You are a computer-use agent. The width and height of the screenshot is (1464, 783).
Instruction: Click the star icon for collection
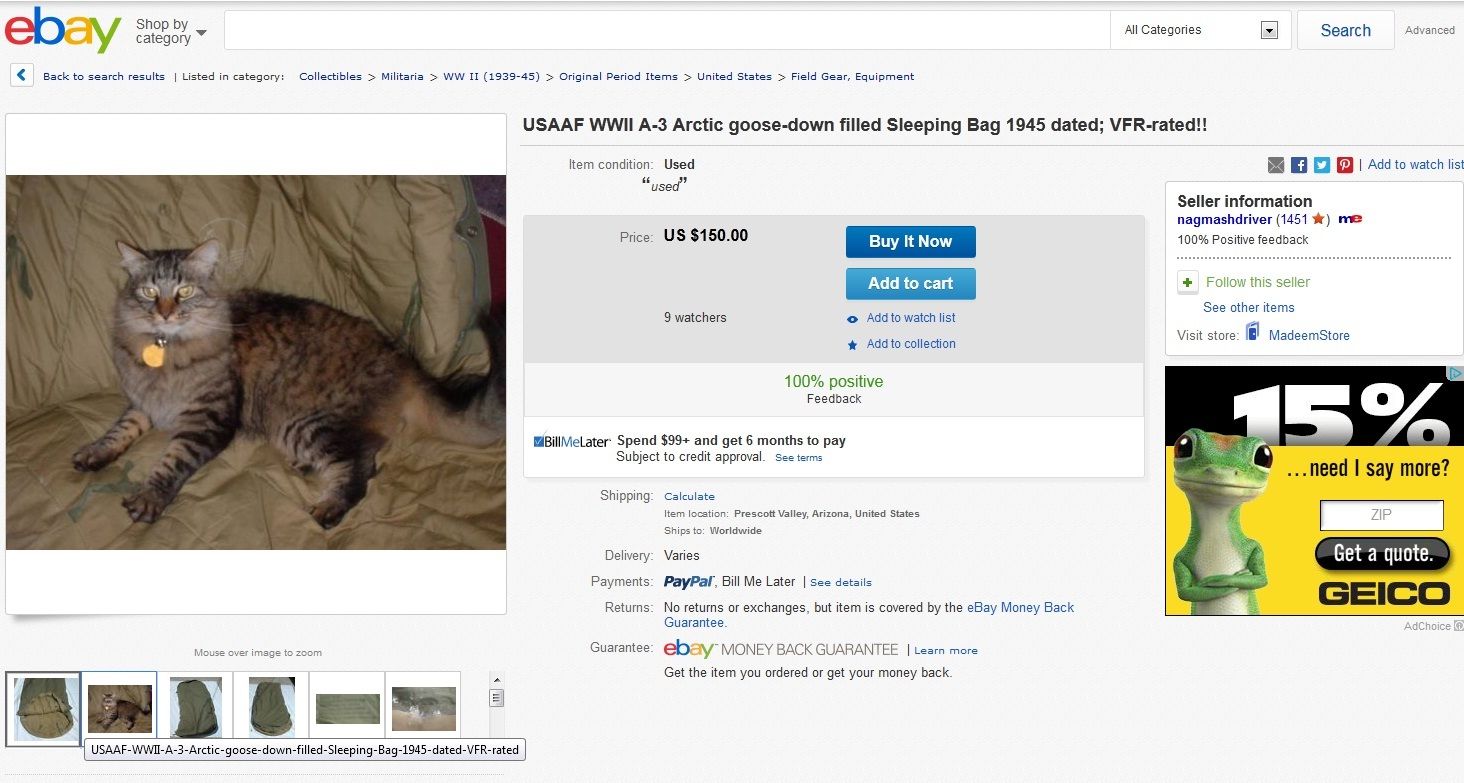tap(852, 345)
